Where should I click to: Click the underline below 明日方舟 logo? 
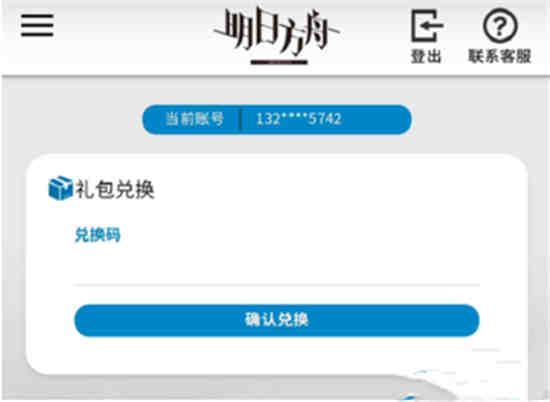pos(279,63)
